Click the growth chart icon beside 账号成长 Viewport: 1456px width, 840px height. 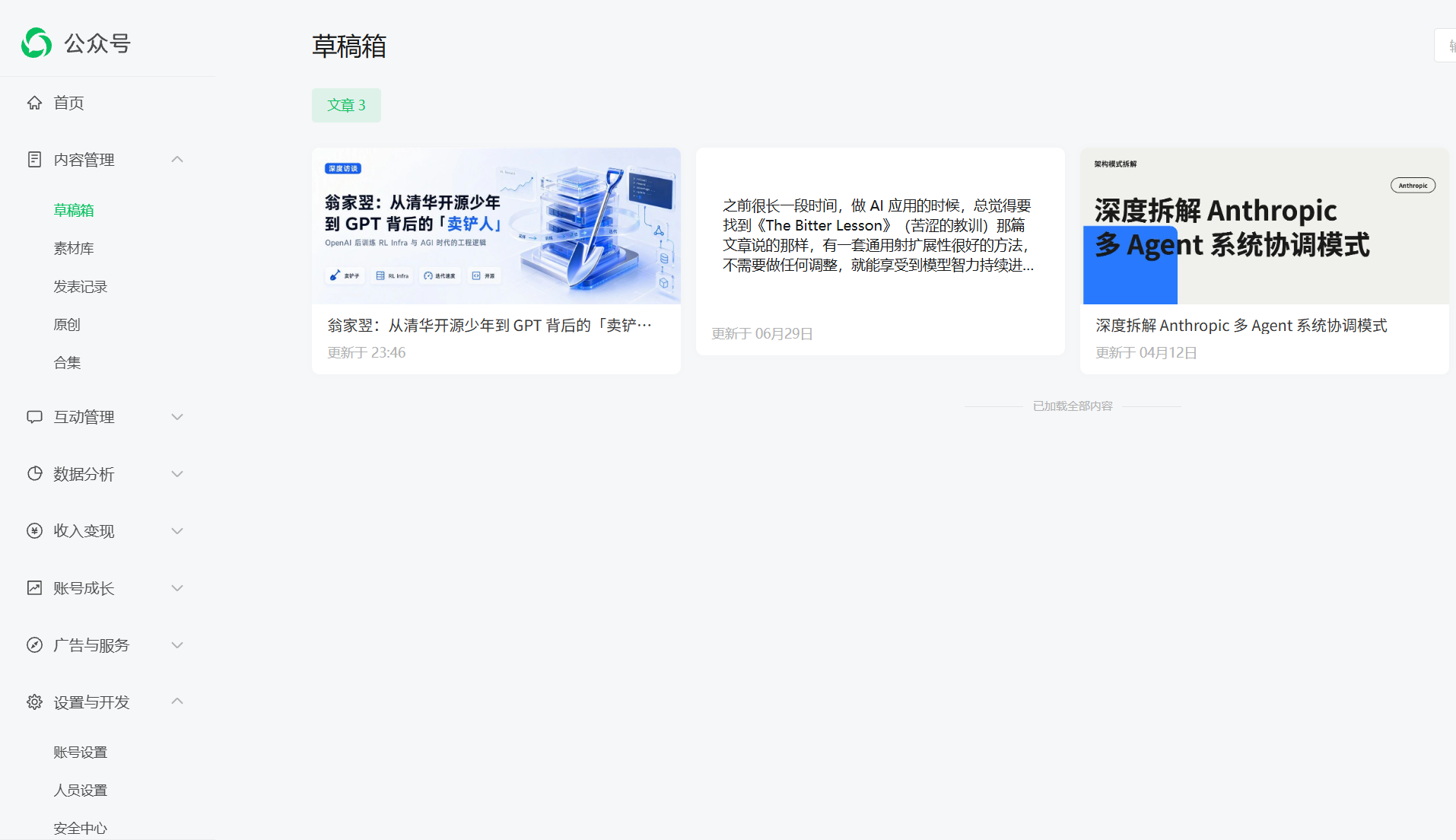click(34, 588)
